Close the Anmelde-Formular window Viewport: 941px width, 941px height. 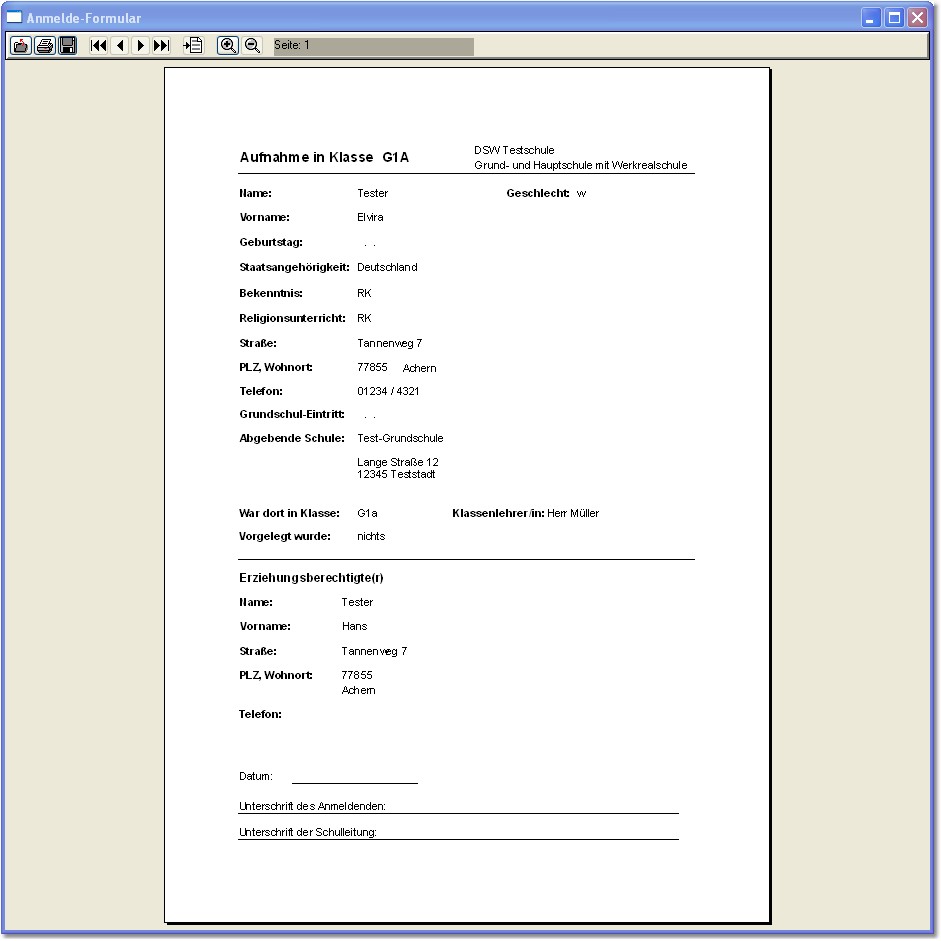pos(917,18)
